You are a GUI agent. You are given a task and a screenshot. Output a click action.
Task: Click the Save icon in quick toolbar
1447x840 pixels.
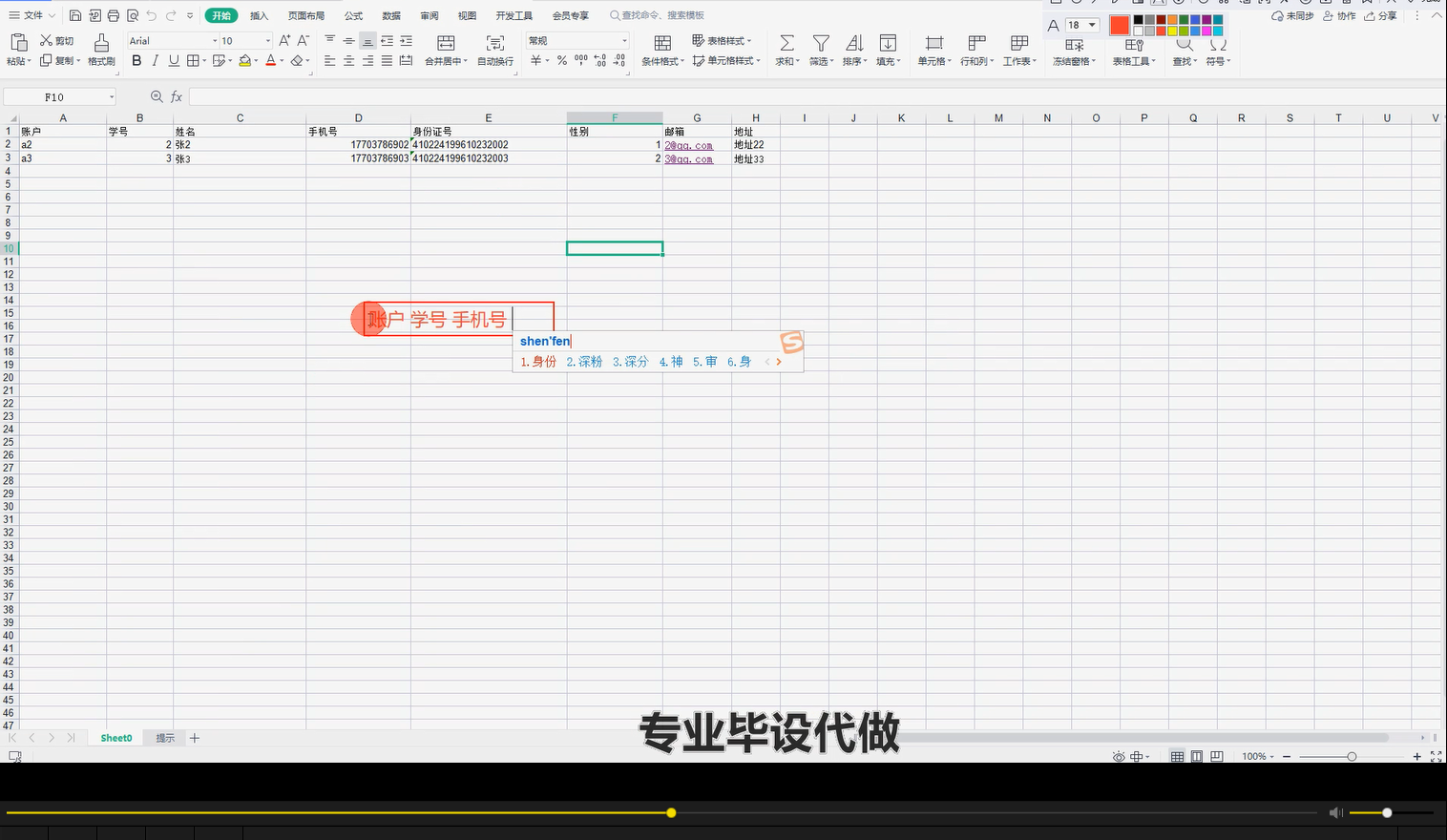75,15
